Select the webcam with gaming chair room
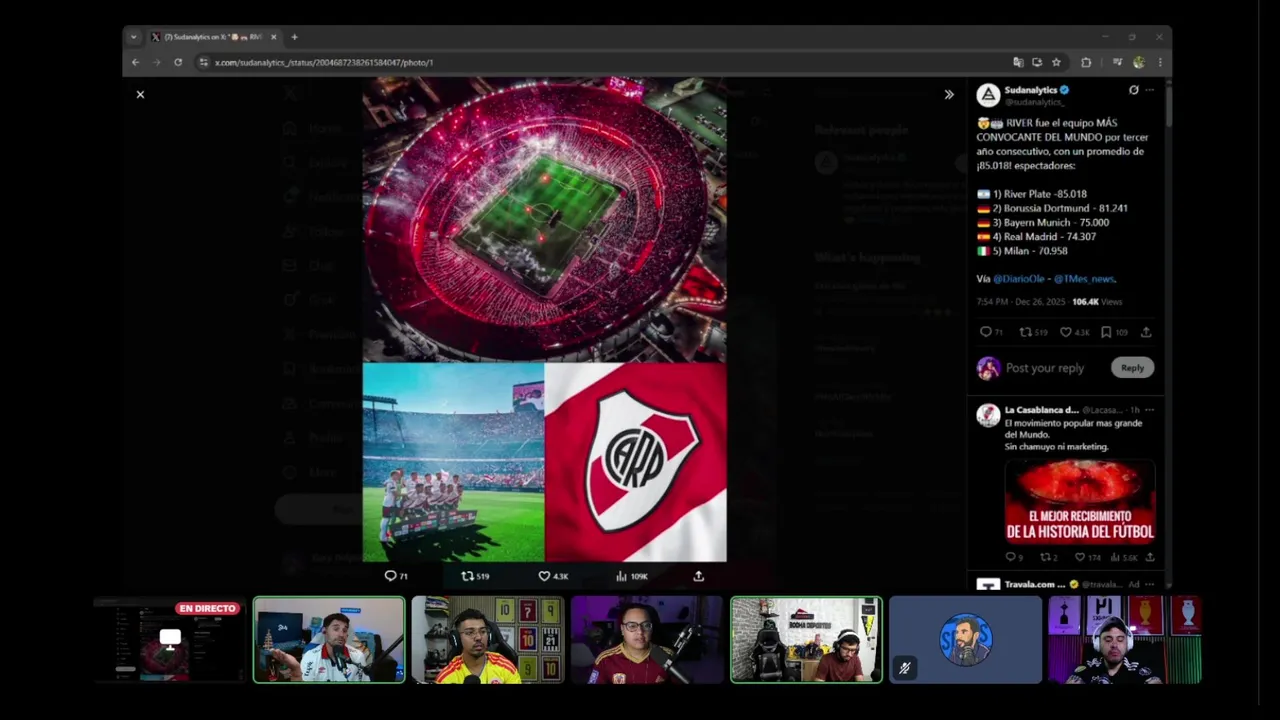The height and width of the screenshot is (720, 1280). coord(806,640)
